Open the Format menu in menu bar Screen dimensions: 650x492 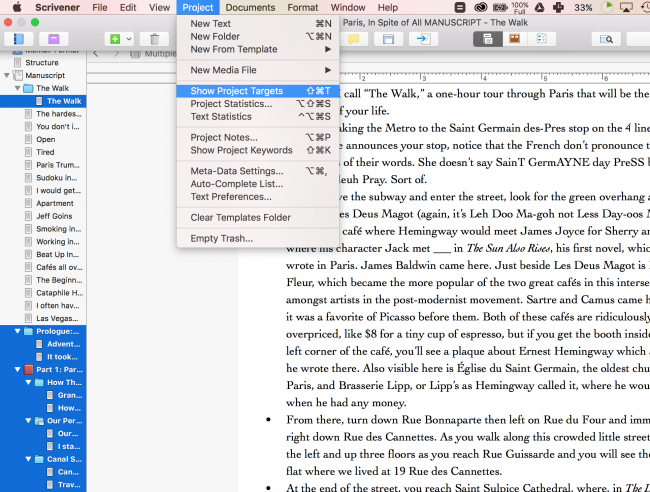tap(303, 7)
